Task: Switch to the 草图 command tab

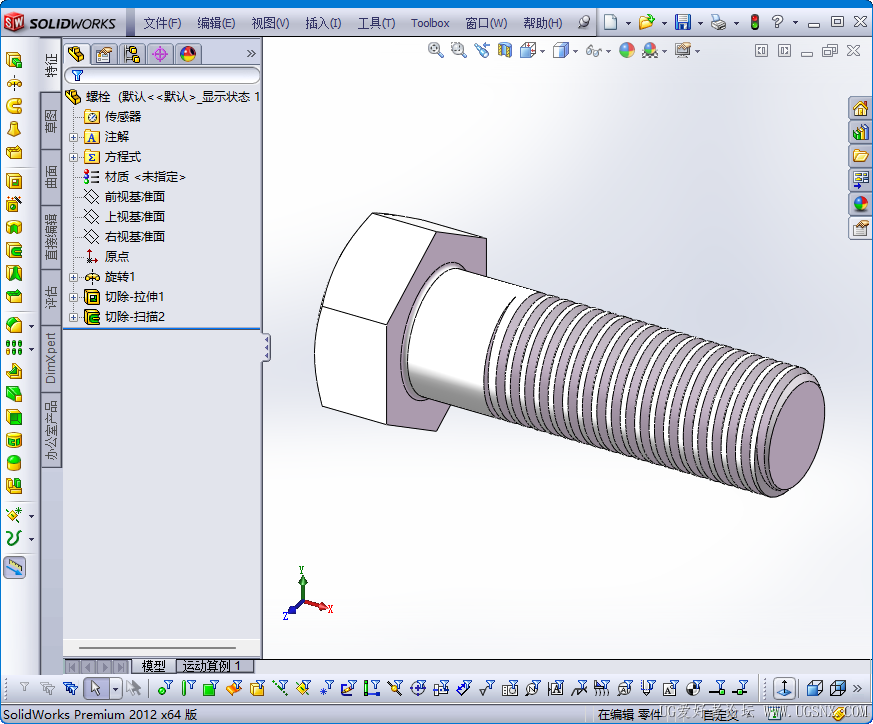Action: tap(51, 121)
